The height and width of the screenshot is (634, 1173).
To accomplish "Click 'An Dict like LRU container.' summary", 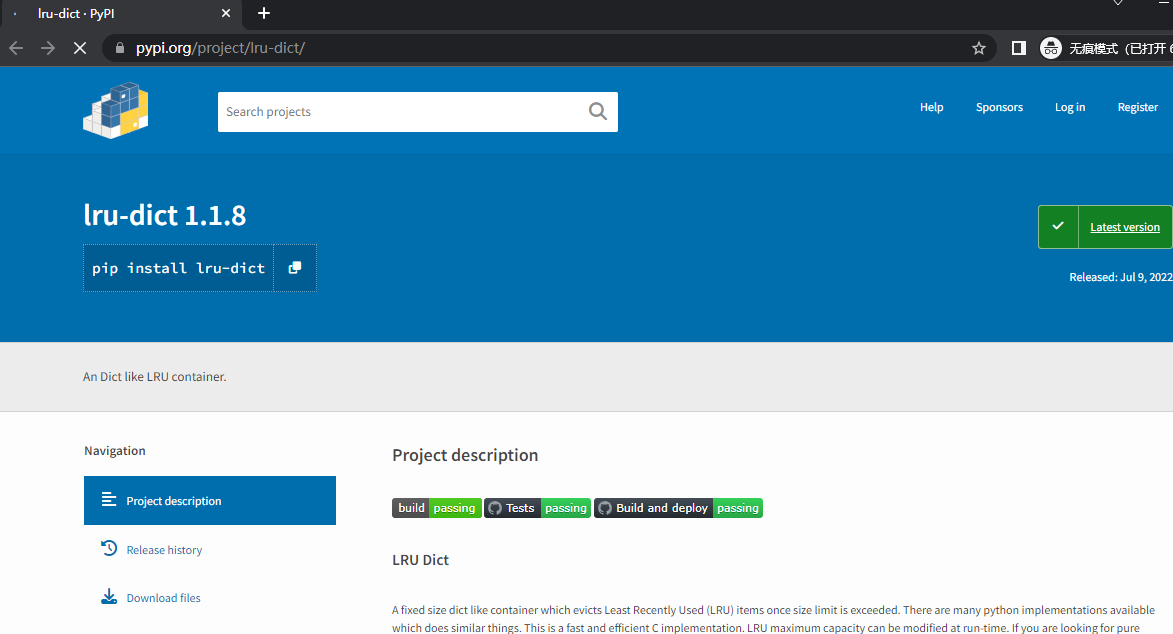I will pos(154,377).
